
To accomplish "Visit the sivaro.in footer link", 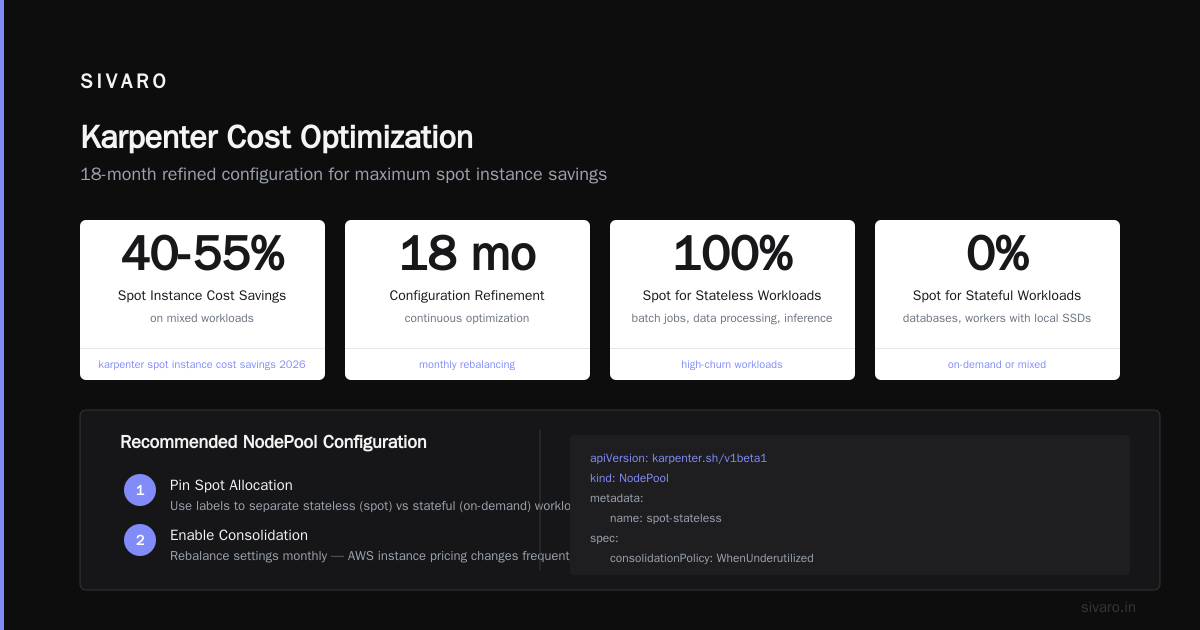I will (1108, 607).
